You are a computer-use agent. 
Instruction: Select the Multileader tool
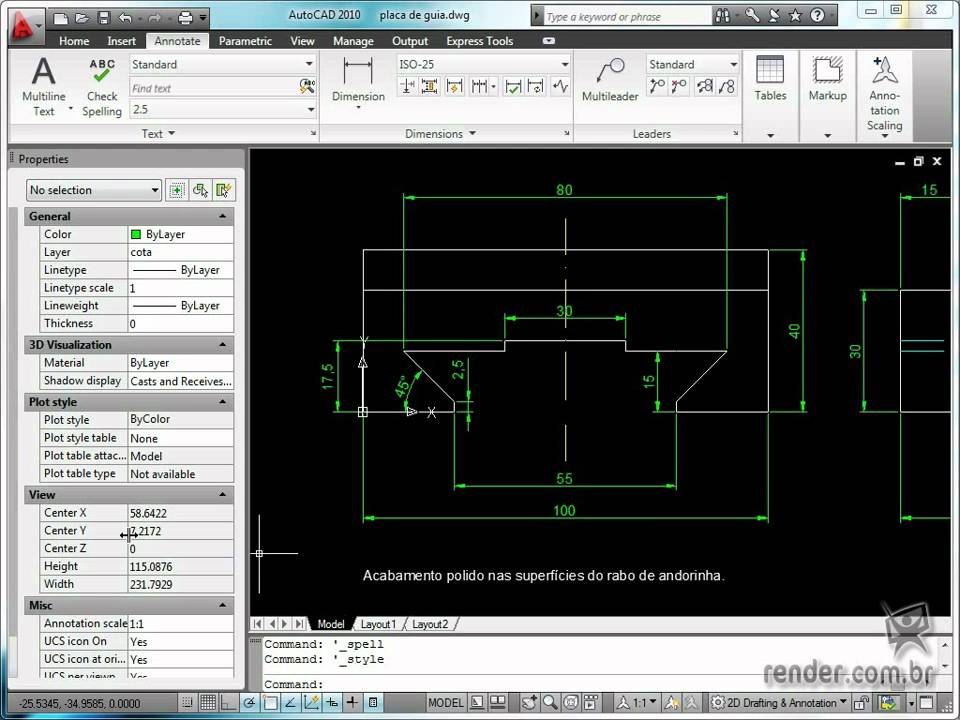point(610,80)
